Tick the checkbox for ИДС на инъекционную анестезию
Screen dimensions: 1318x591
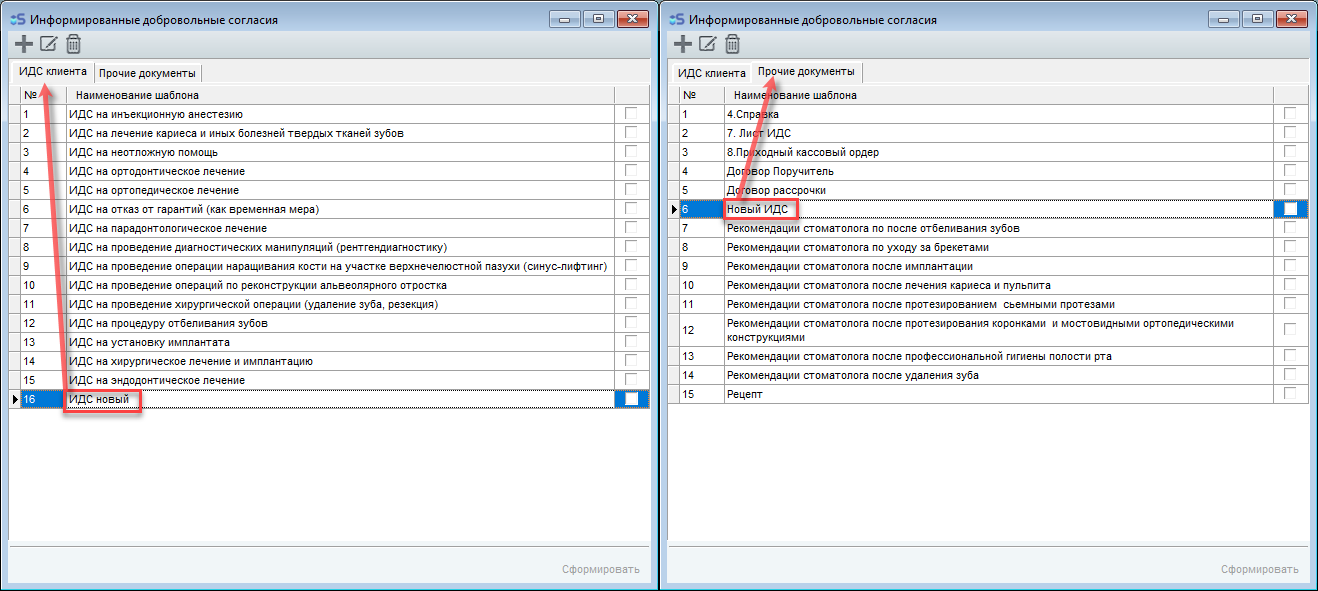click(x=631, y=114)
